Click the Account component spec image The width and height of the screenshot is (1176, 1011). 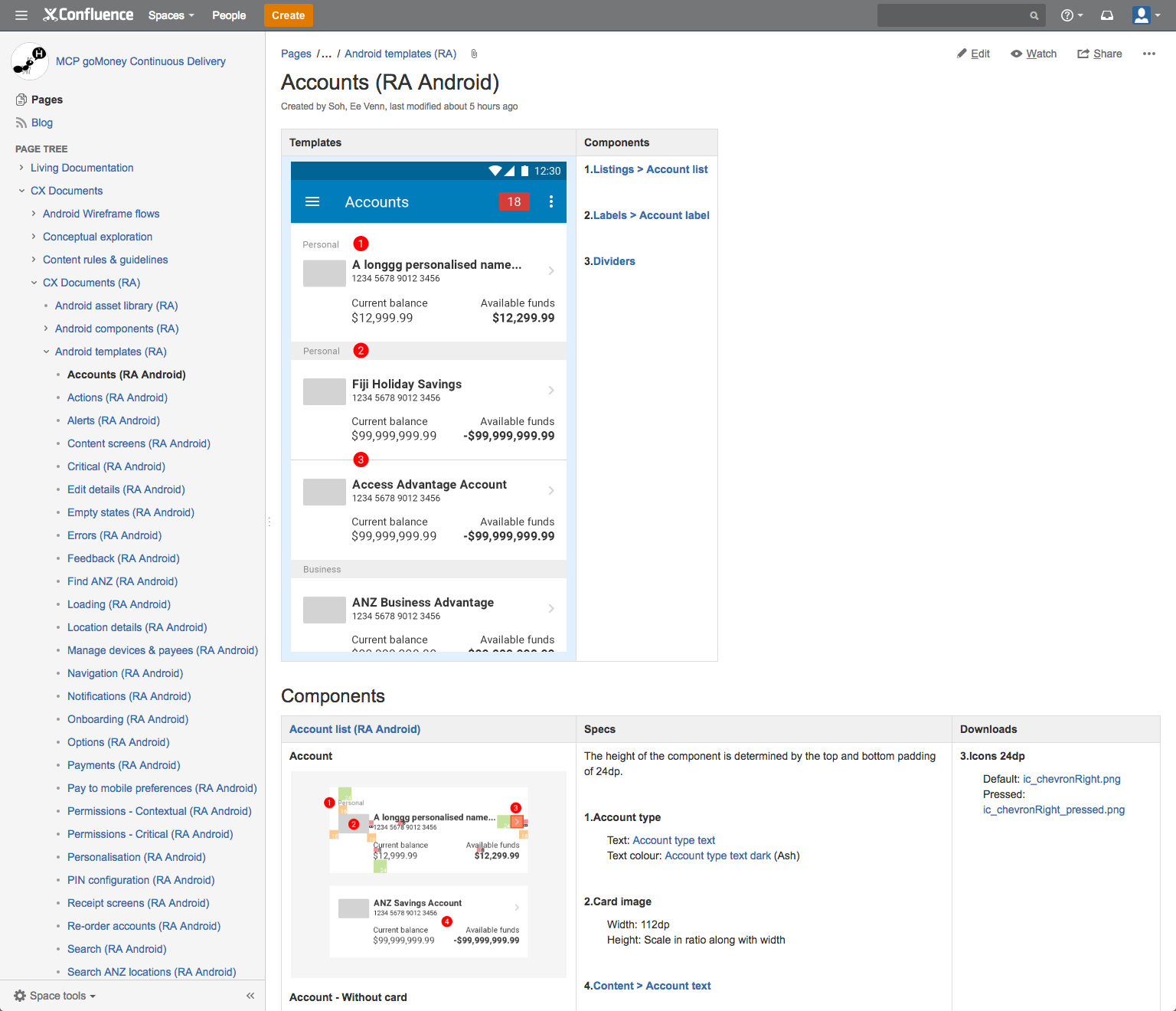point(429,875)
